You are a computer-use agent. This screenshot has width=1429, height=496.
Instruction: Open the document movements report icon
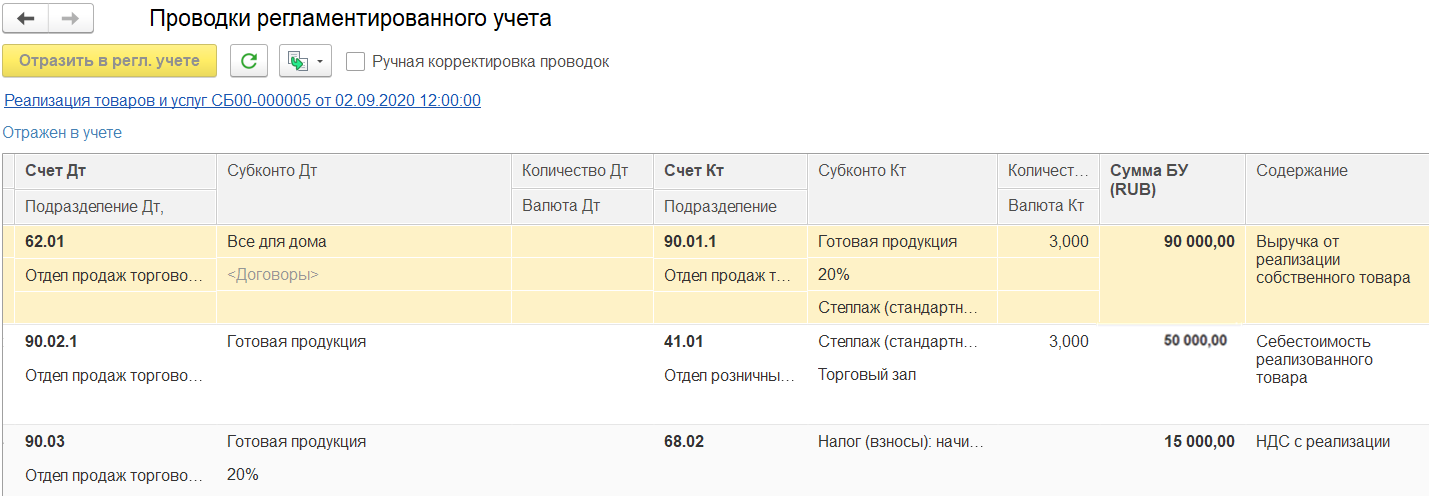pyautogui.click(x=297, y=61)
